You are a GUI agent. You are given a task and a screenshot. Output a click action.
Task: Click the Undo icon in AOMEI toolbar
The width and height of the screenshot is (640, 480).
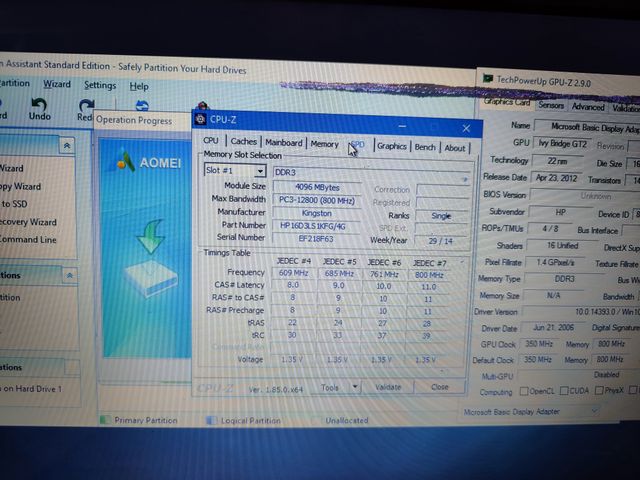pyautogui.click(x=39, y=105)
